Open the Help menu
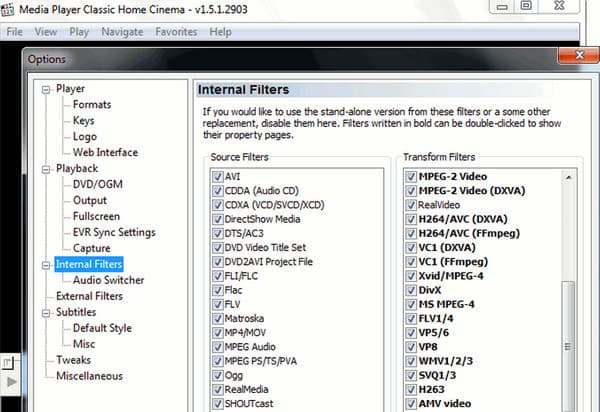This screenshot has height=412, width=600. (x=220, y=32)
